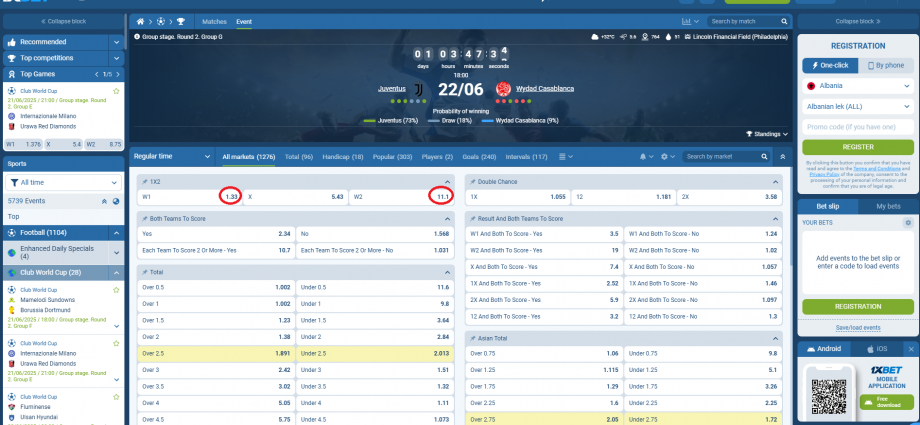Click the magnifier in market search box
Screen dimensions: 920x425
pos(764,157)
